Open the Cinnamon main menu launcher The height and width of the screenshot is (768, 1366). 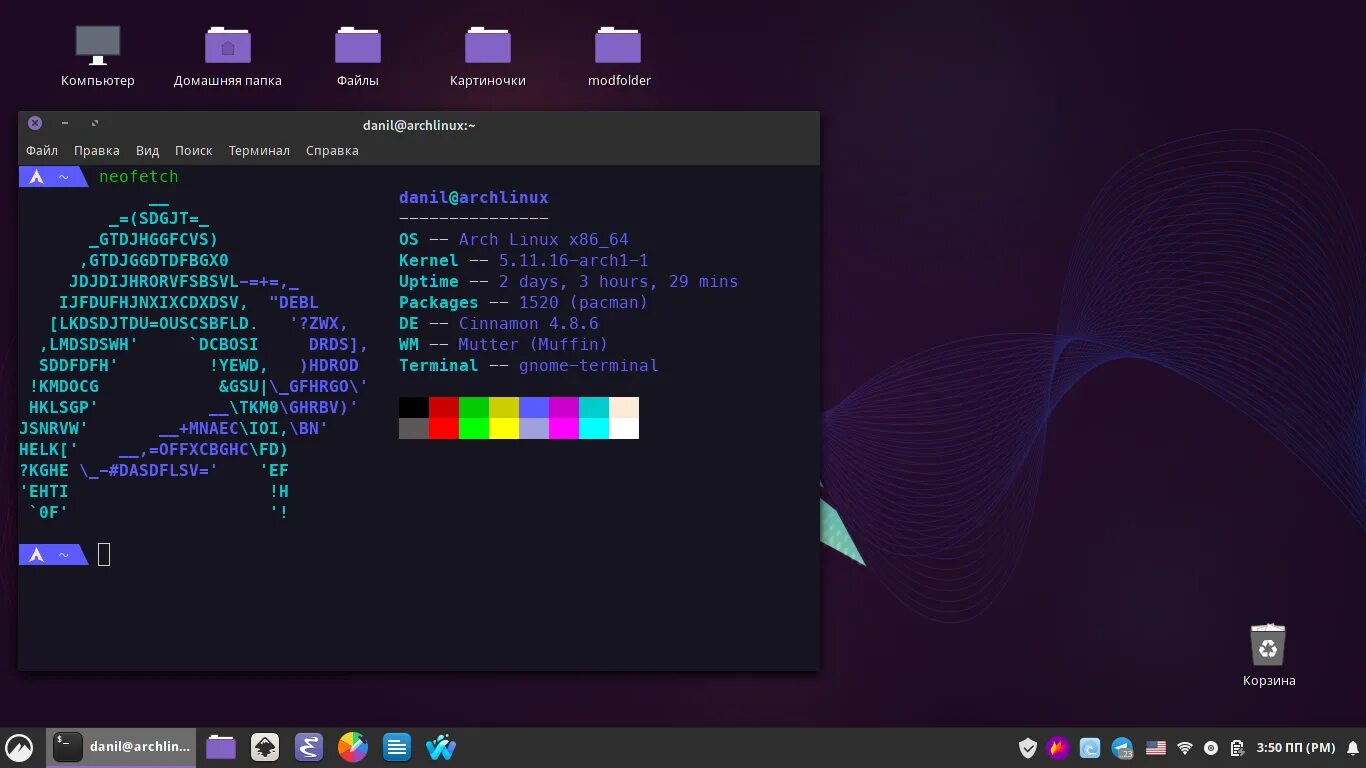20,748
